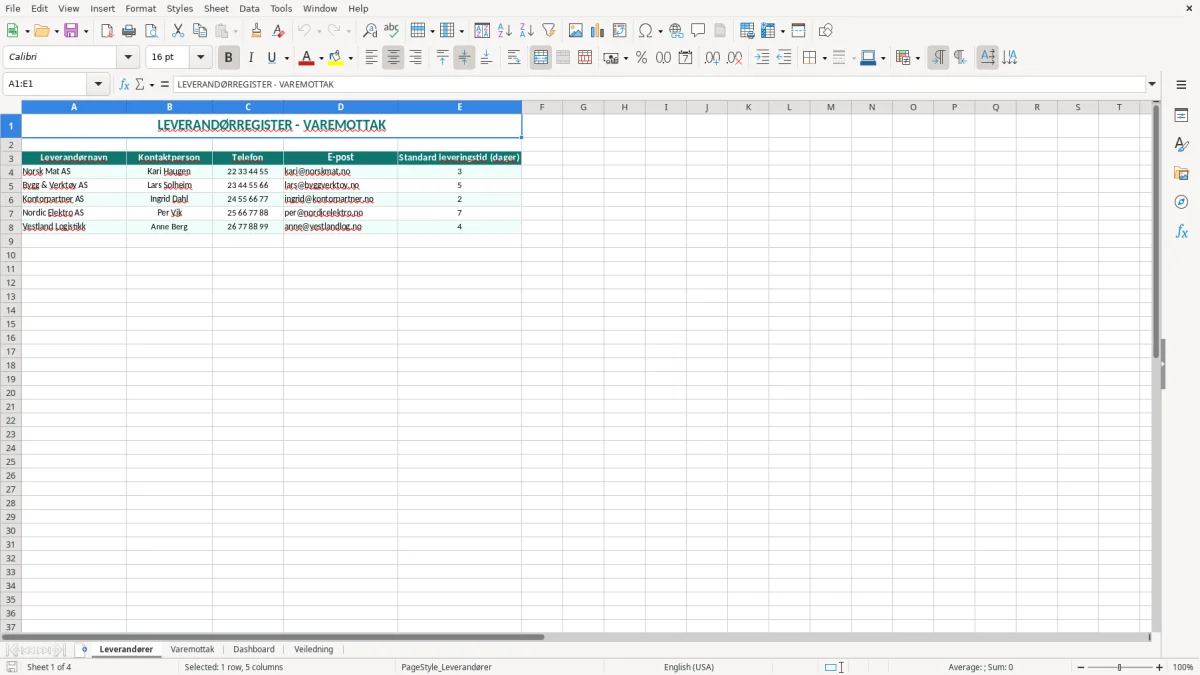Open the Data menu
Screen dimensions: 1200x675
[249, 8]
